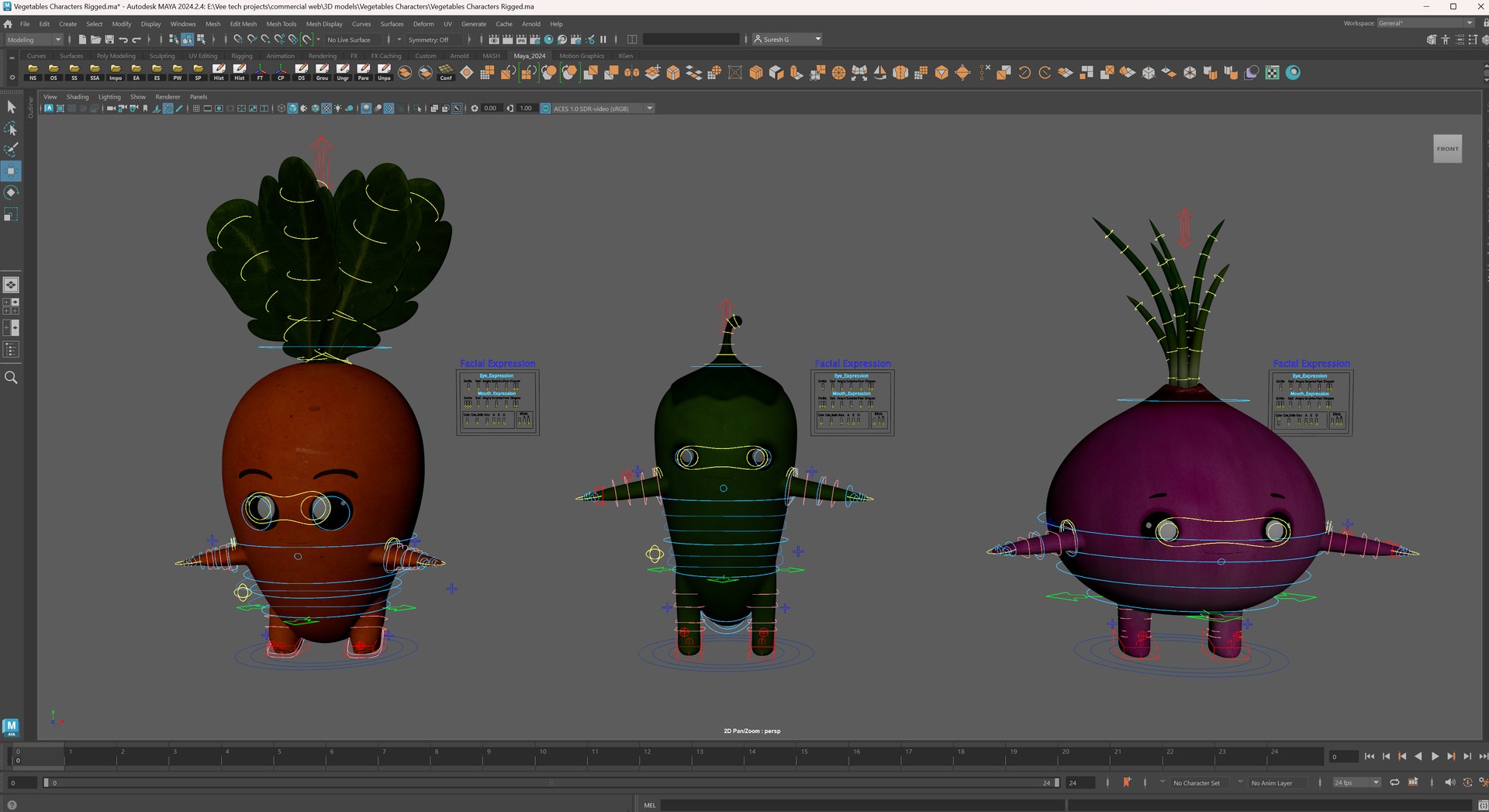This screenshot has width=1489, height=812.
Task: Open the Modeling menu set dropdown
Action: pos(34,40)
